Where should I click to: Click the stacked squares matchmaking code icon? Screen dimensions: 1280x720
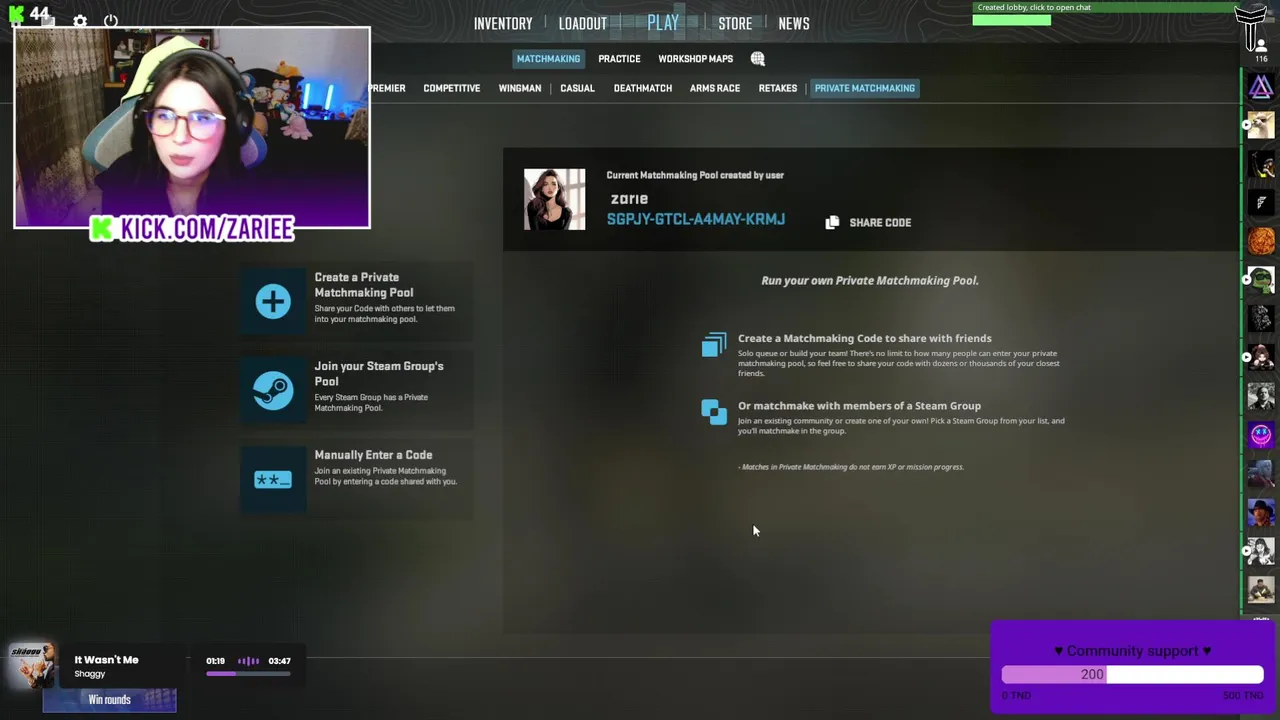pos(714,345)
